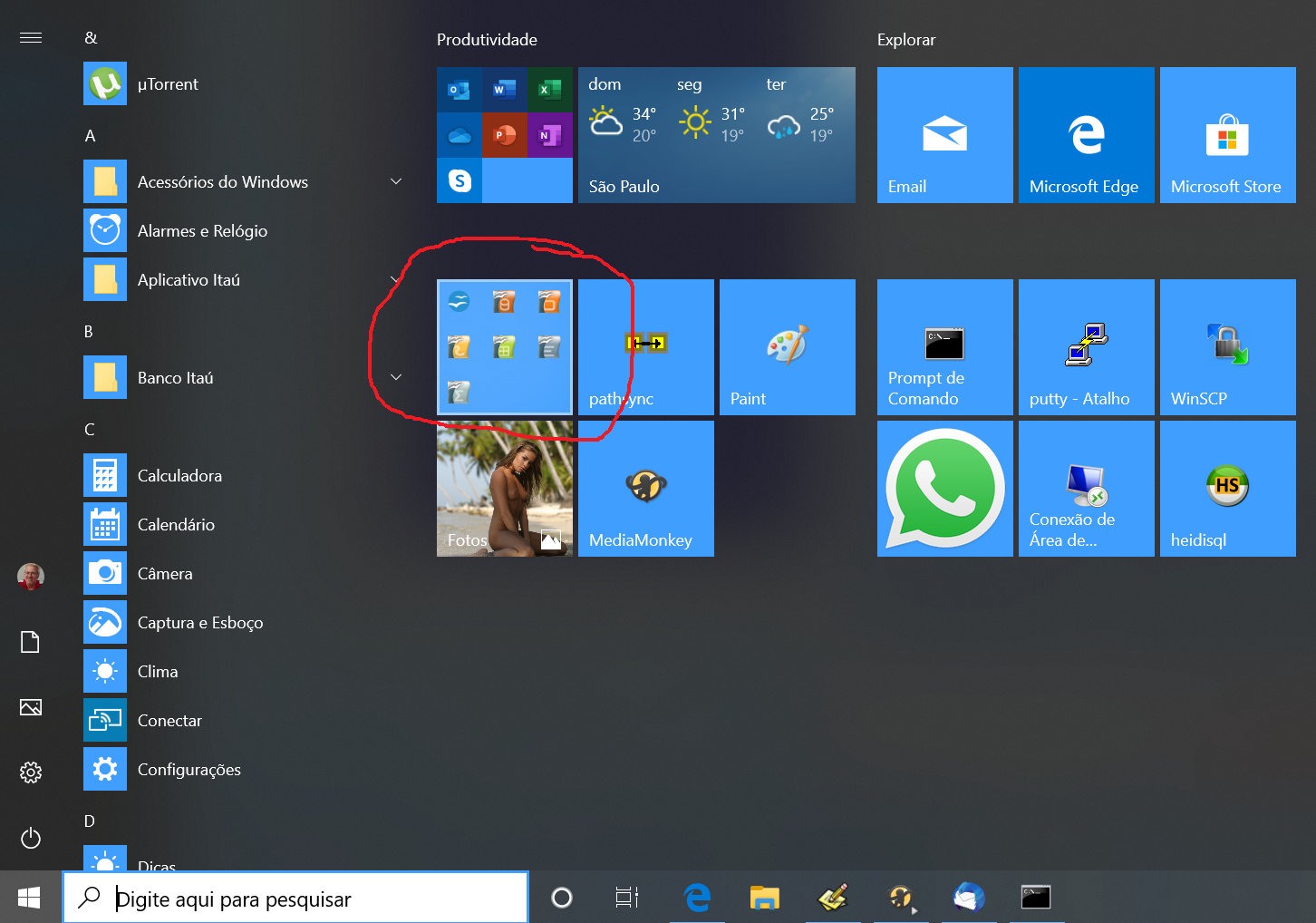Expand the Aplicativo Itaú folder

tap(396, 279)
